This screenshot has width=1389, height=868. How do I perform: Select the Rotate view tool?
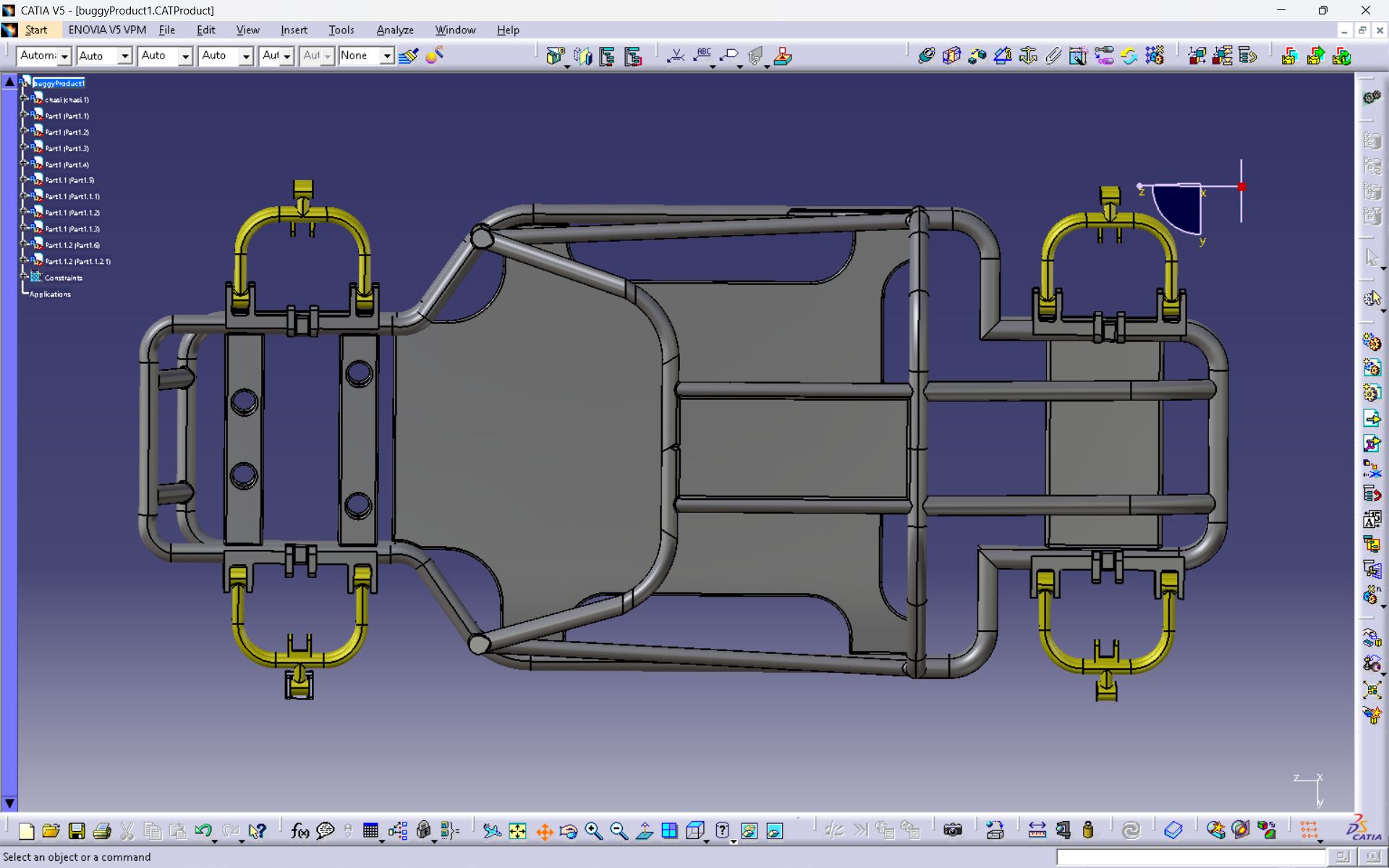tap(569, 831)
